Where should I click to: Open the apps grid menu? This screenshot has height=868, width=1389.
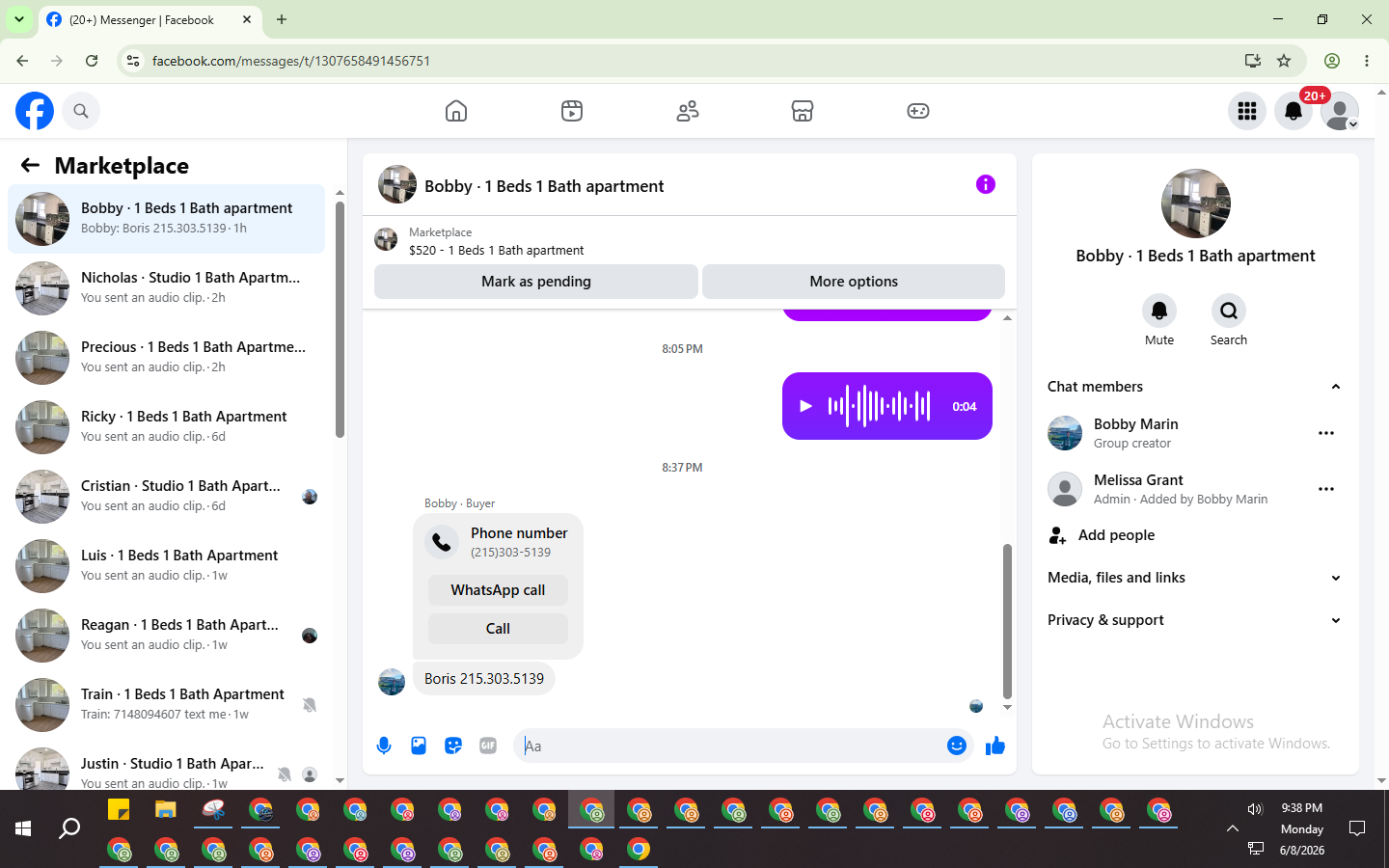[x=1247, y=111]
